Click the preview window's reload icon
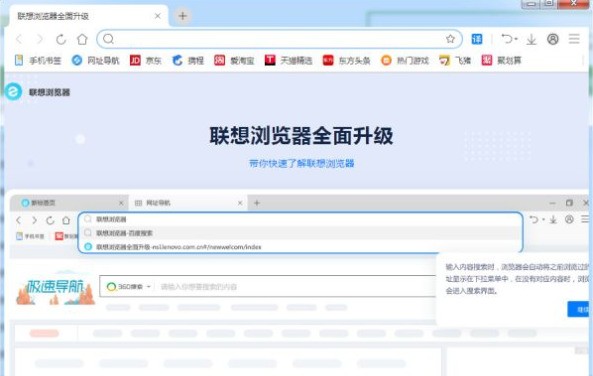Image resolution: width=593 pixels, height=376 pixels. [x=50, y=220]
